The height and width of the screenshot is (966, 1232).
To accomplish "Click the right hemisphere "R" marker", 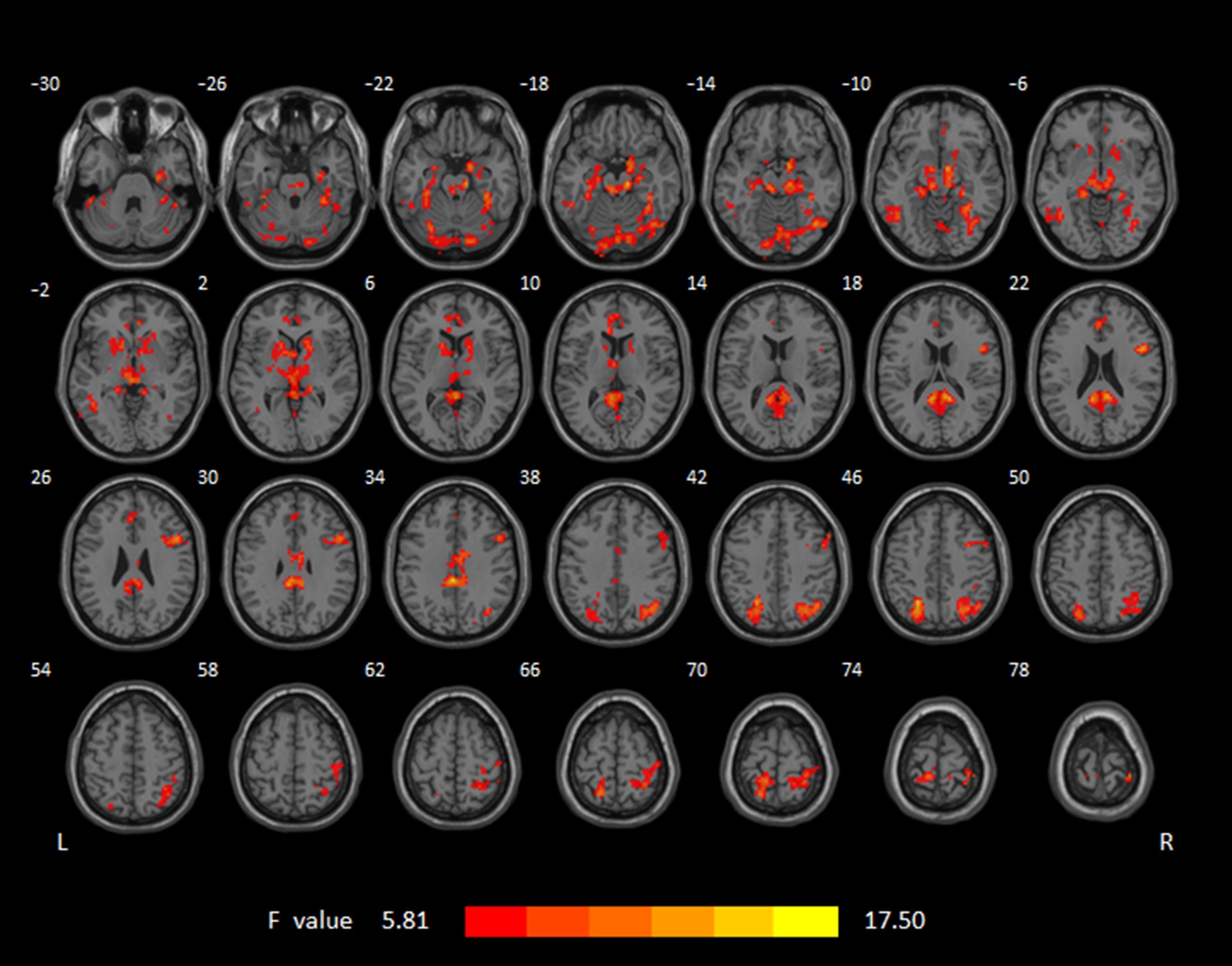I will click(x=1166, y=843).
